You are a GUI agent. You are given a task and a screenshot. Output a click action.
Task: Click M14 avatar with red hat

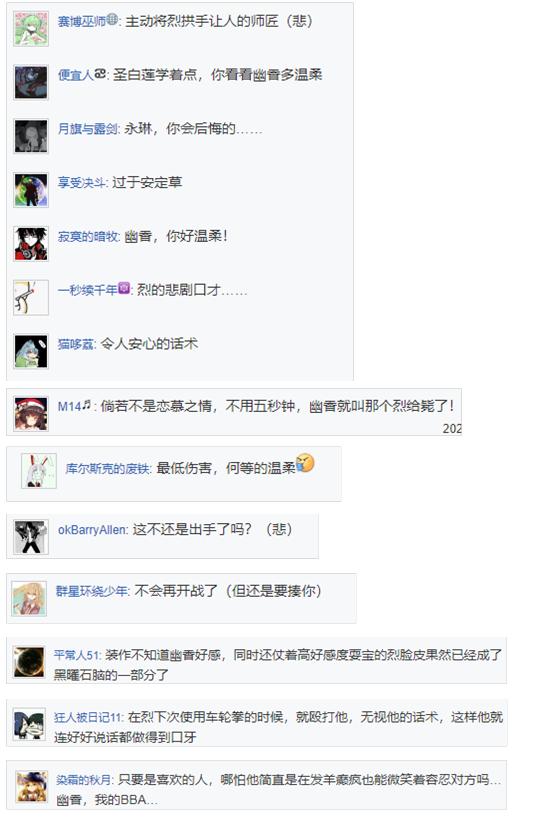(x=31, y=414)
